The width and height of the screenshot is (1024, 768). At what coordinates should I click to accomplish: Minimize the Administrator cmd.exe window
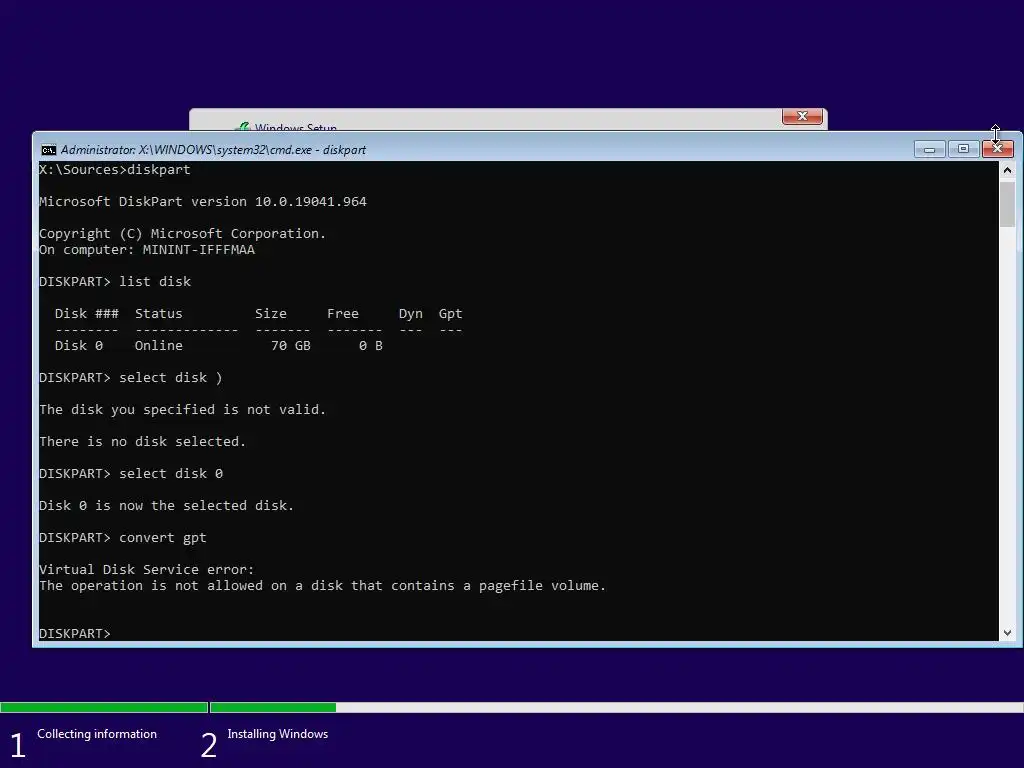coord(929,150)
